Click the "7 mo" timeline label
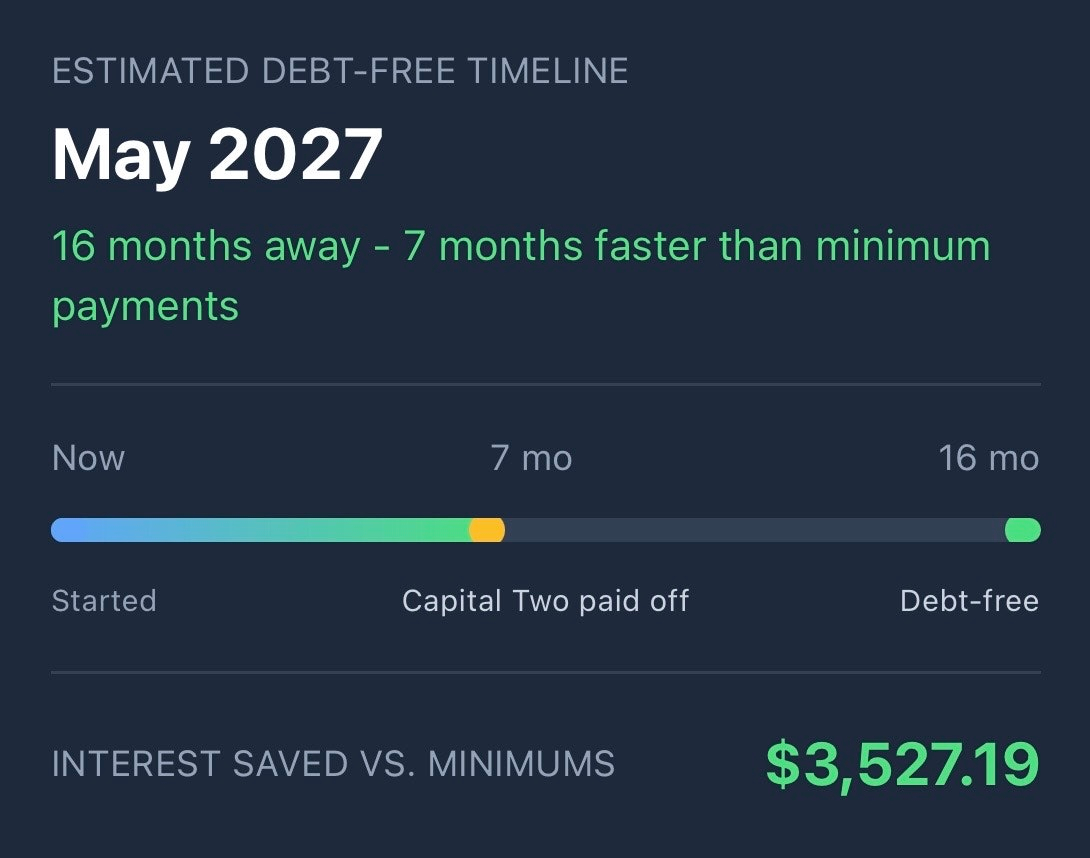The width and height of the screenshot is (1090, 858). (x=531, y=458)
